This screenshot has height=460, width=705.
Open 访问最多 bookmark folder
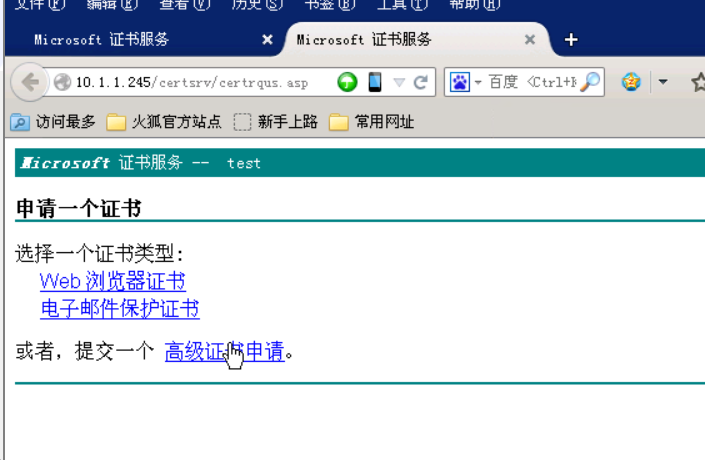53,122
